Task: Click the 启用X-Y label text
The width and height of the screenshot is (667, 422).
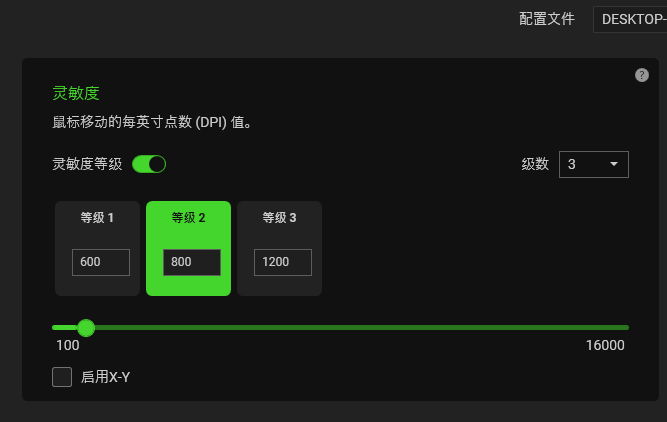Action: pos(105,377)
